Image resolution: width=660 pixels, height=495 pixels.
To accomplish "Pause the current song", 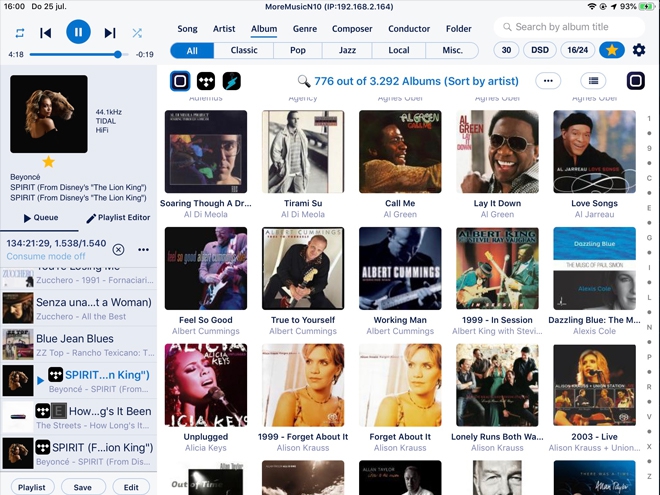I will (x=78, y=32).
